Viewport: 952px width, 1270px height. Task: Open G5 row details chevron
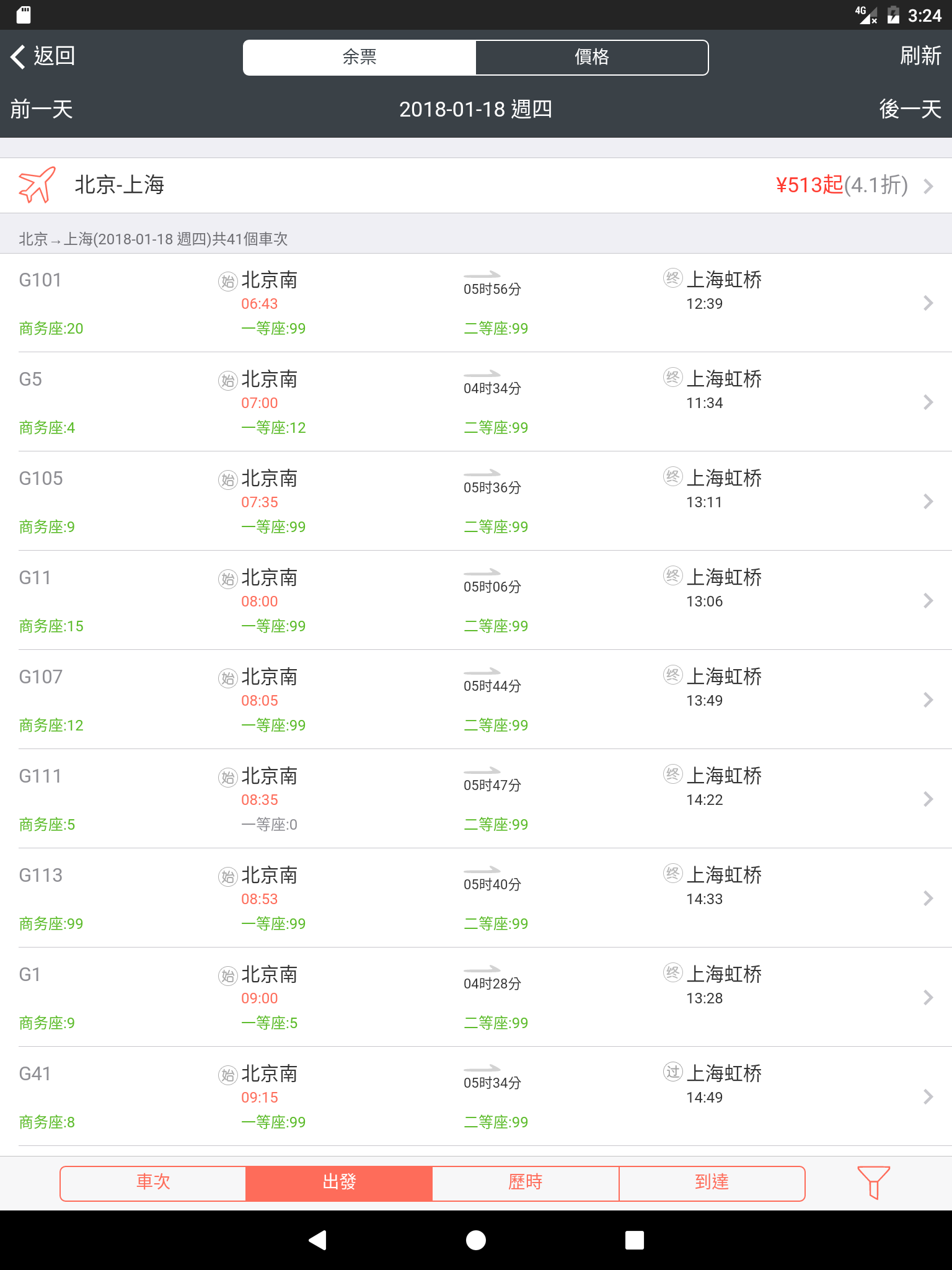(x=928, y=402)
